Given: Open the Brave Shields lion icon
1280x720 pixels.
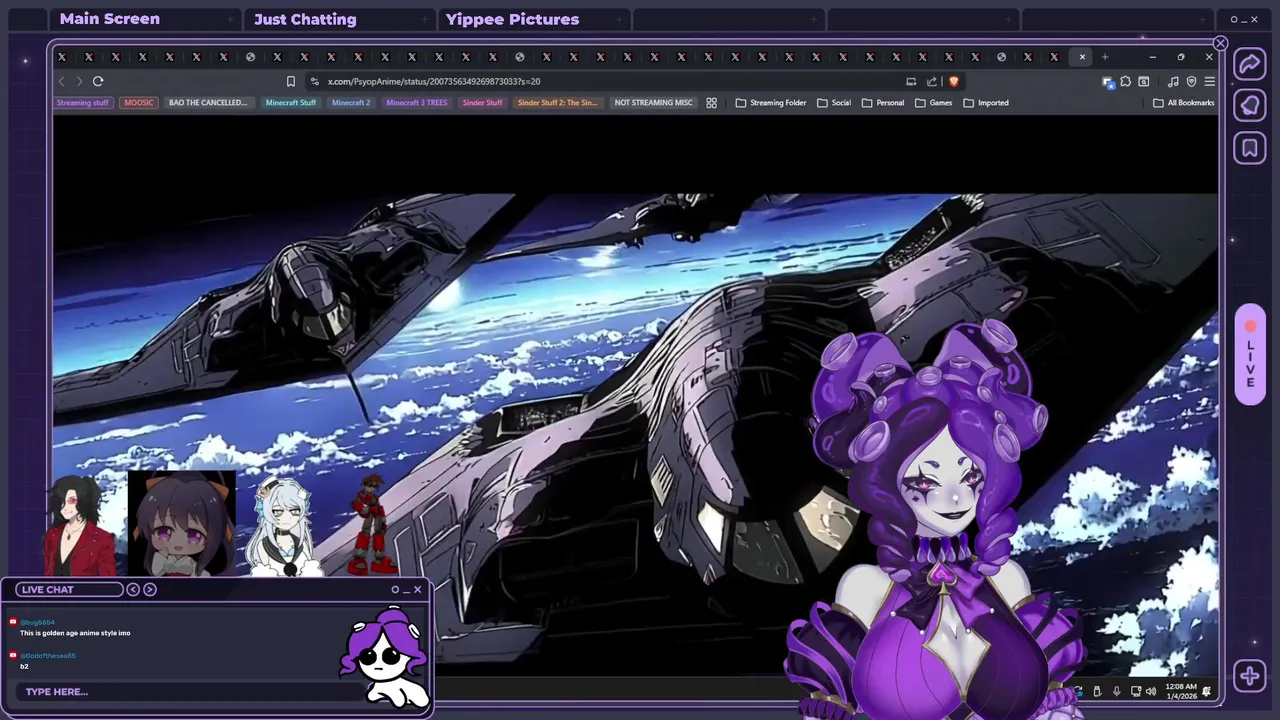Looking at the screenshot, I should 954,81.
